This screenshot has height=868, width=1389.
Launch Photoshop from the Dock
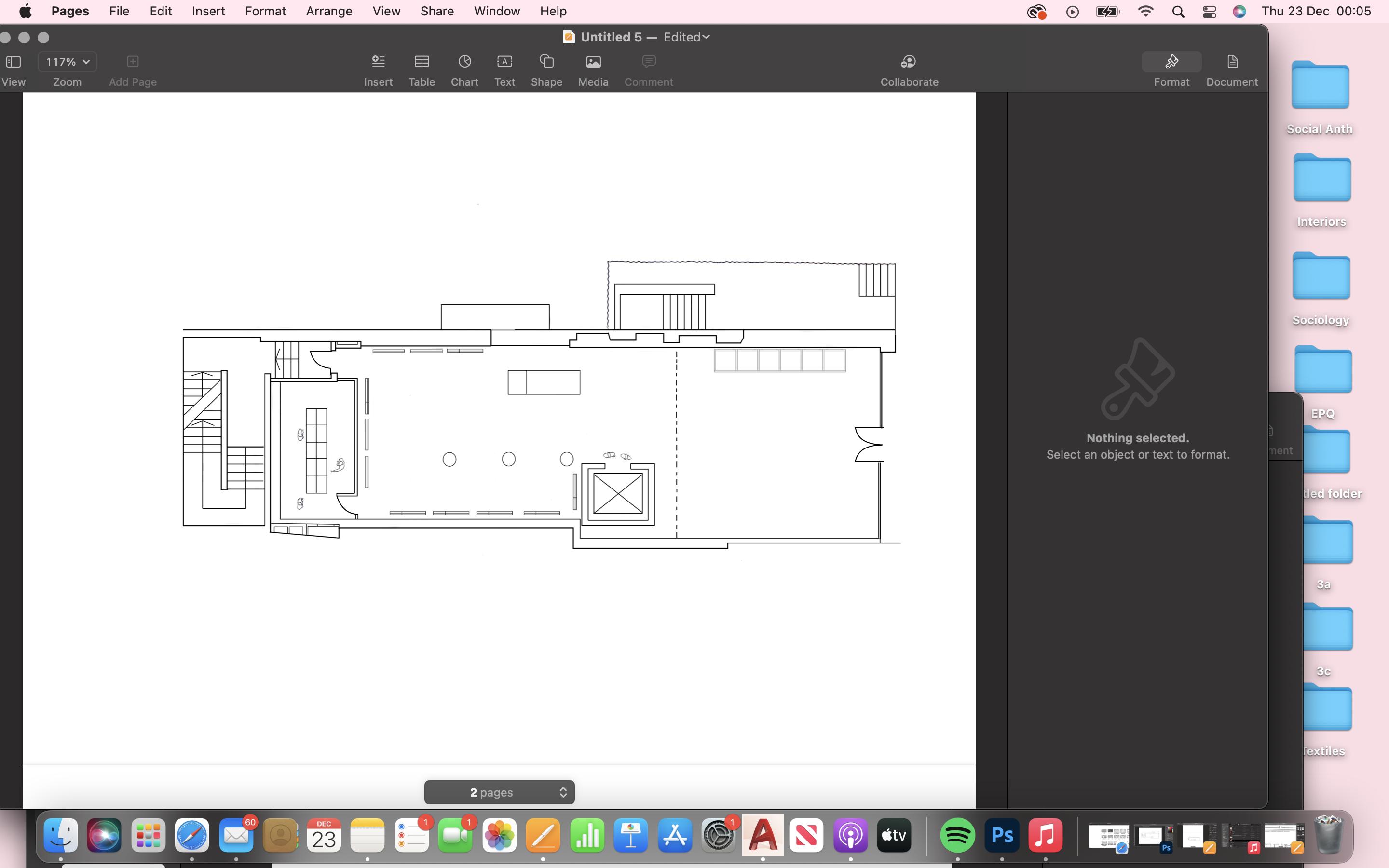1002,835
